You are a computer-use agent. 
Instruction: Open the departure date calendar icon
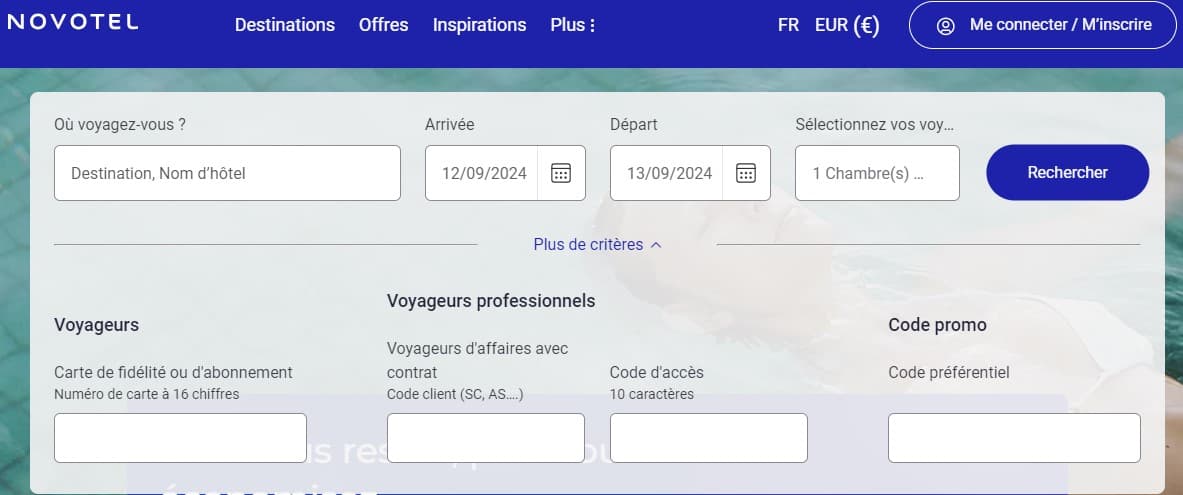[746, 173]
